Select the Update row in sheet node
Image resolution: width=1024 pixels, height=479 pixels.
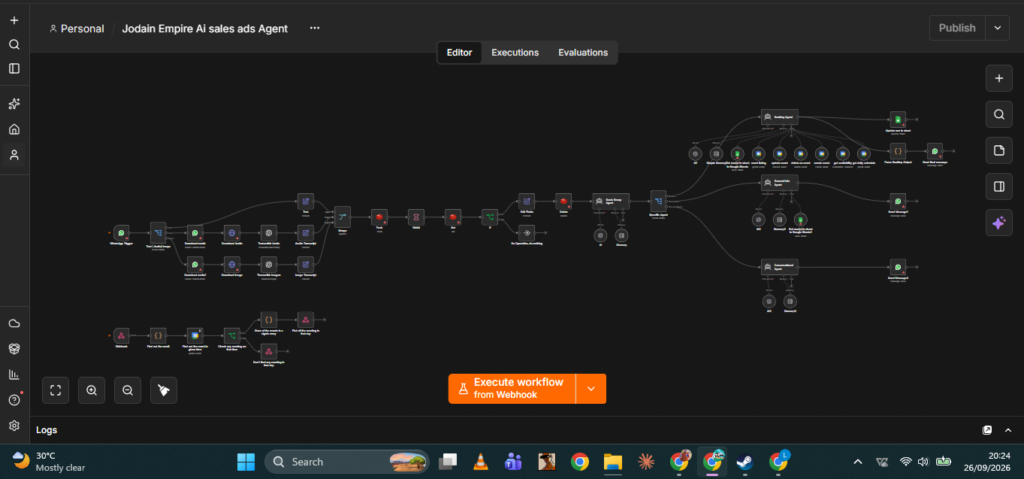point(898,119)
